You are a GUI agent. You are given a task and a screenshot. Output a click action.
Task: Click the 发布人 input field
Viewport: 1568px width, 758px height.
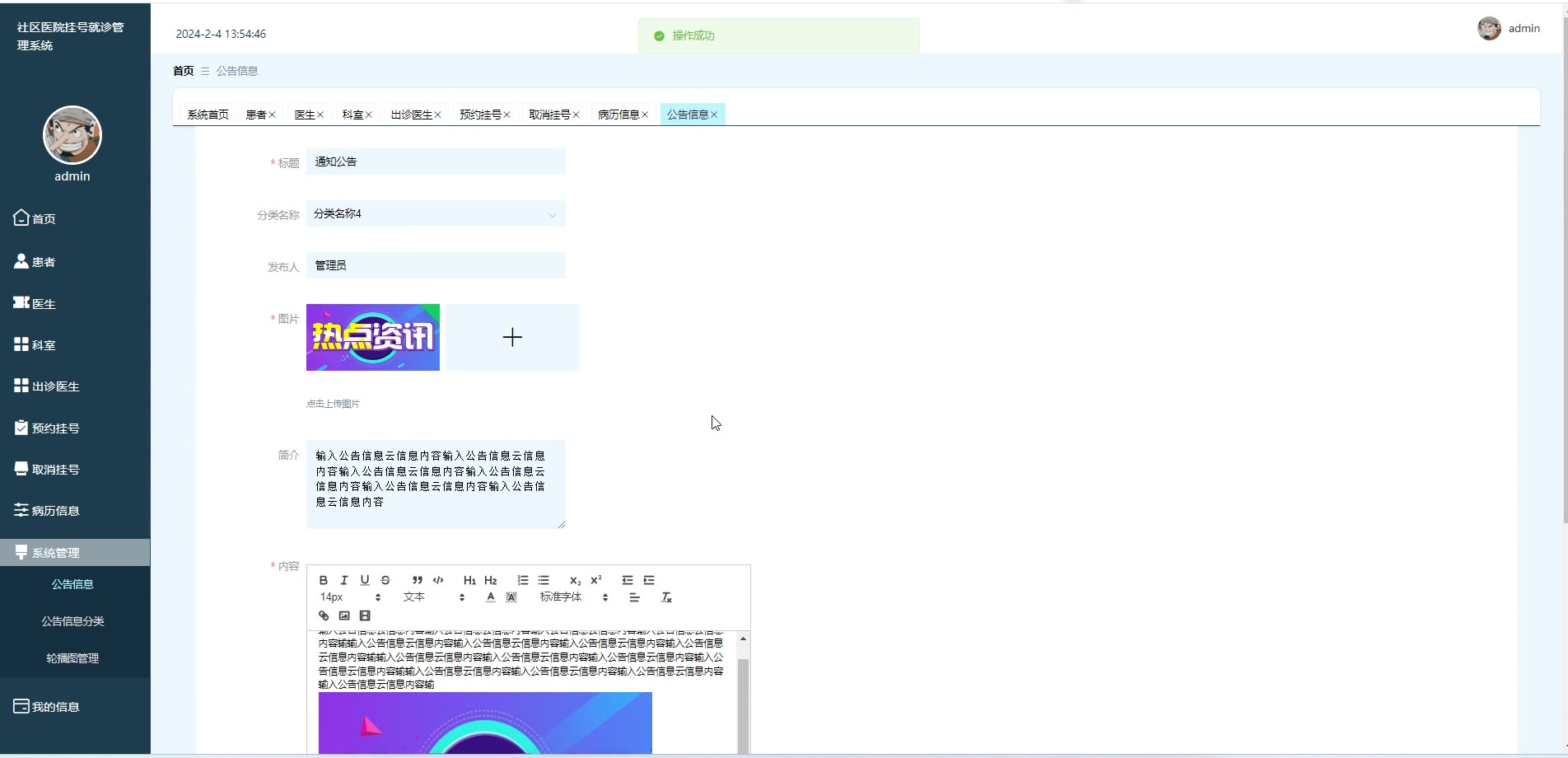436,265
